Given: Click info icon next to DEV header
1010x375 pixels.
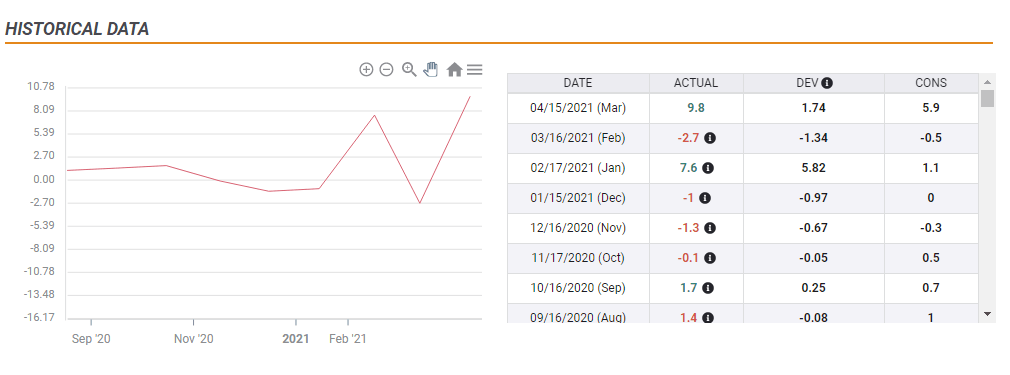Looking at the screenshot, I should 827,83.
